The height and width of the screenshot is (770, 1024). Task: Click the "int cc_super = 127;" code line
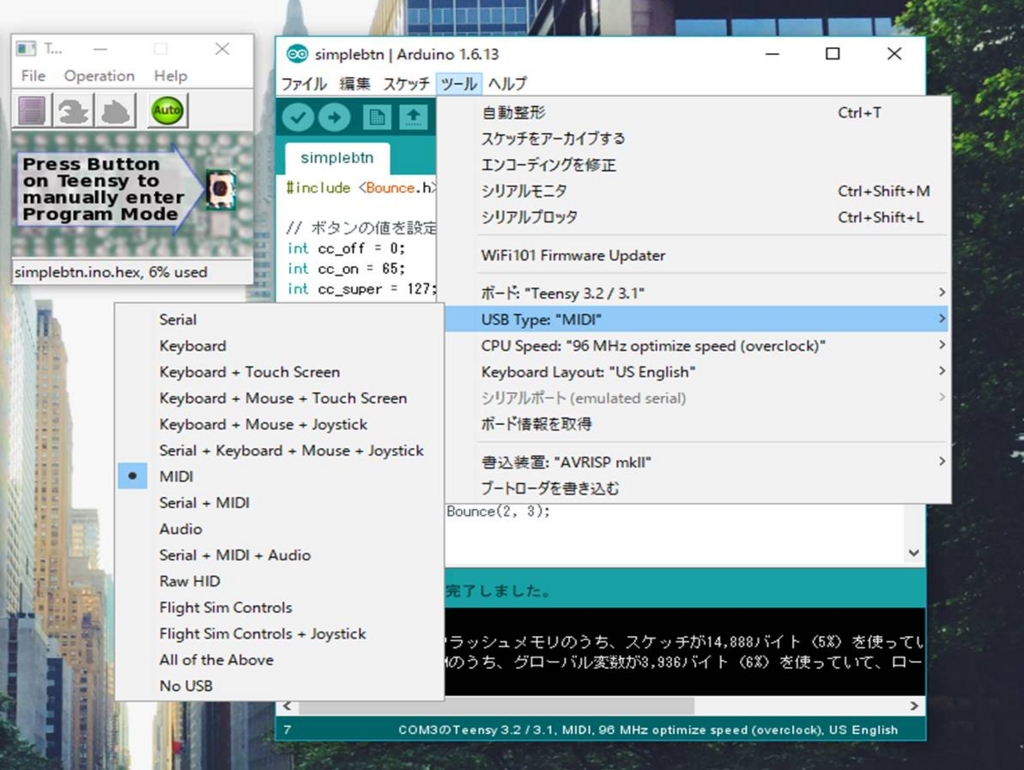pos(361,289)
